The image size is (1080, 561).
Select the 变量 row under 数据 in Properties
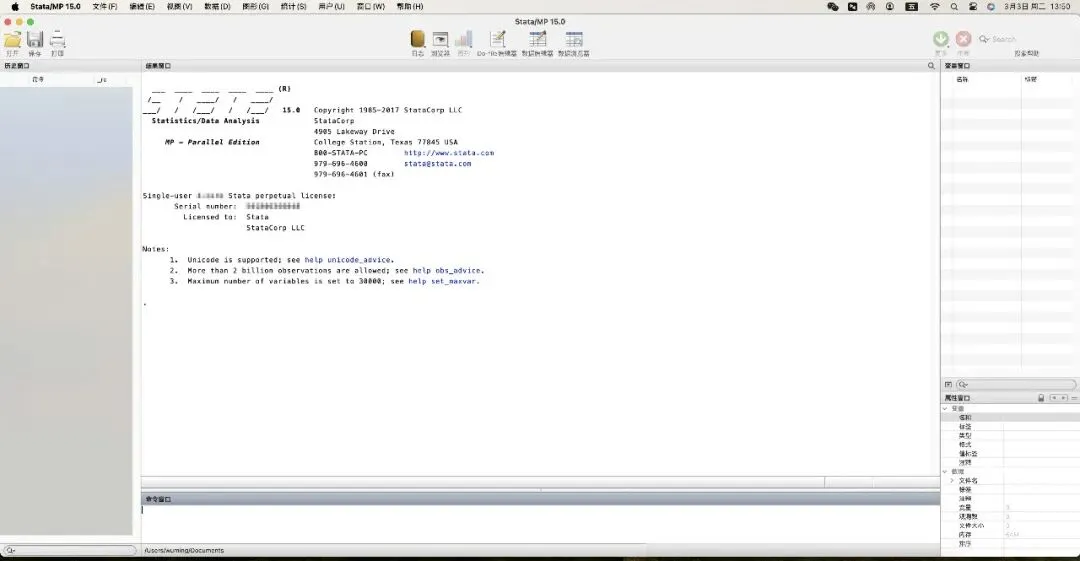[1010, 507]
